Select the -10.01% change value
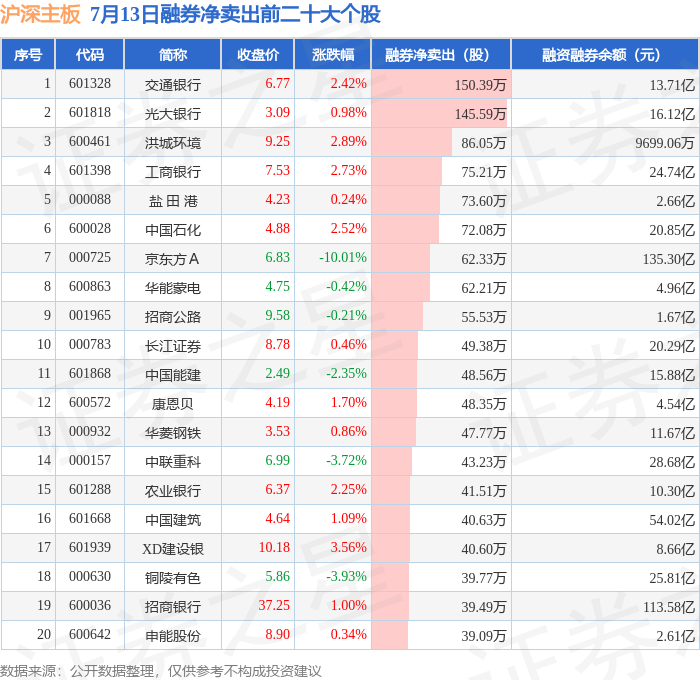Screen dimensions: 700x680 tap(343, 258)
